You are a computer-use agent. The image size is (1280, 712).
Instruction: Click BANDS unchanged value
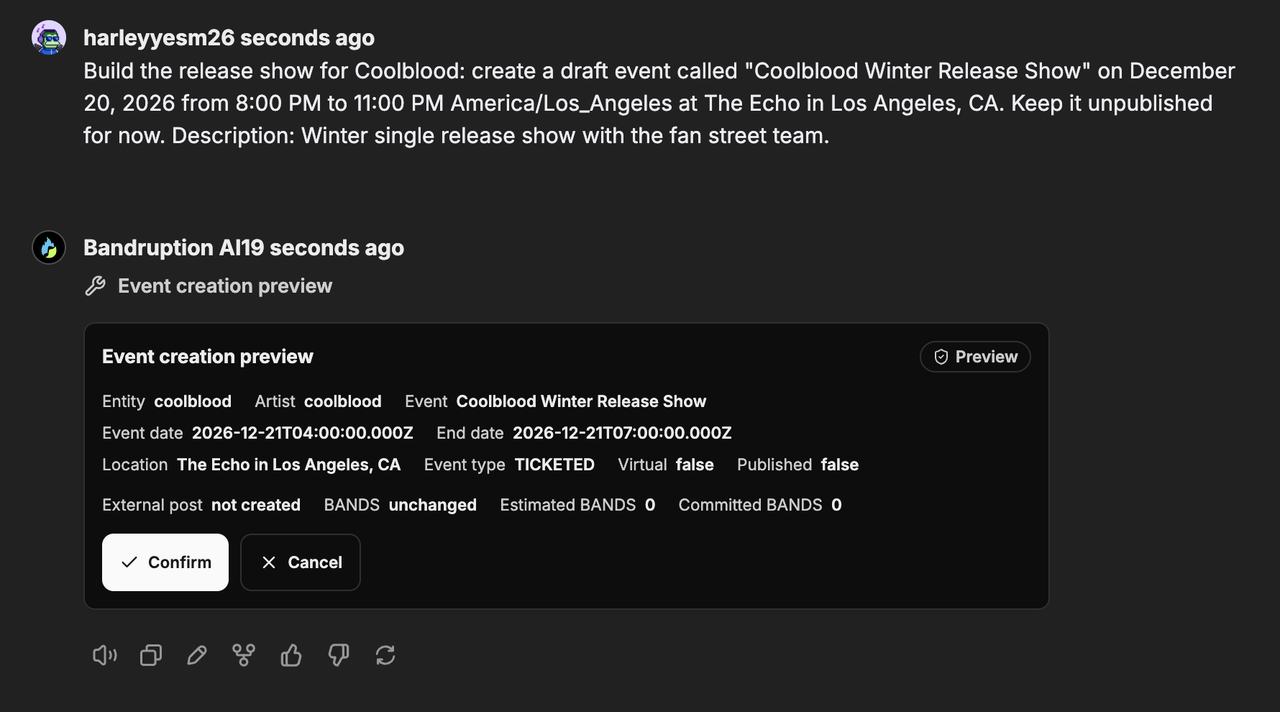[433, 505]
